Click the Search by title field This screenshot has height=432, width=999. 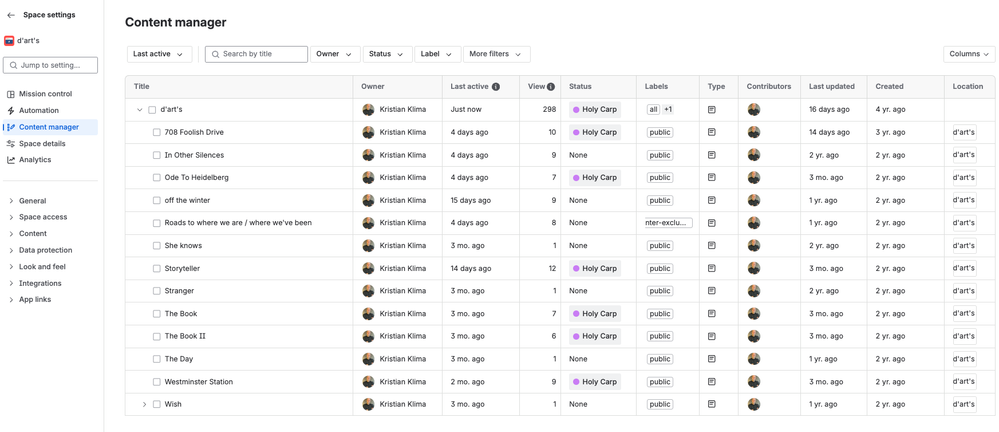point(256,54)
